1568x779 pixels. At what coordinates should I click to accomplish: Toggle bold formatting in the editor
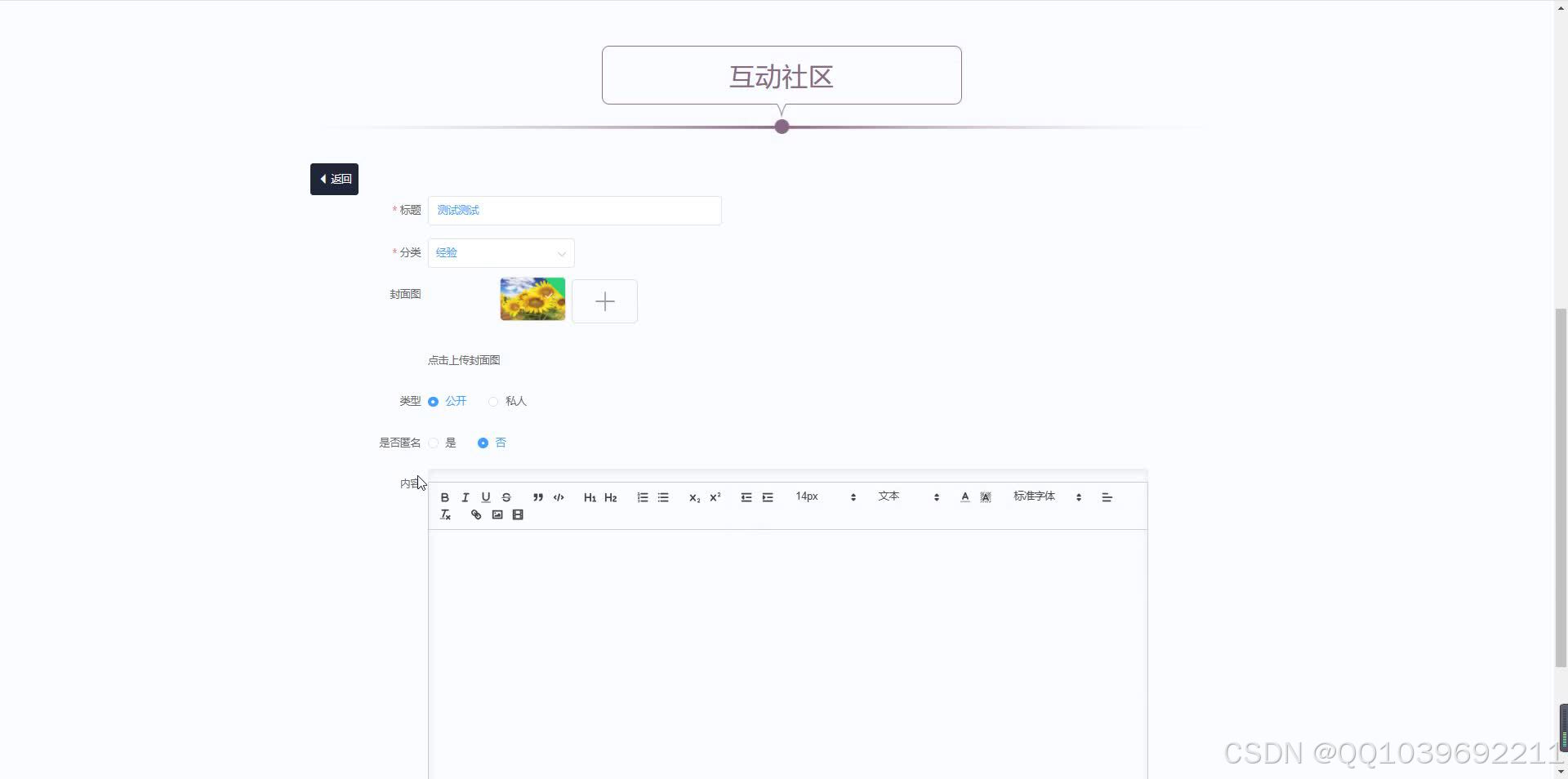pyautogui.click(x=444, y=496)
